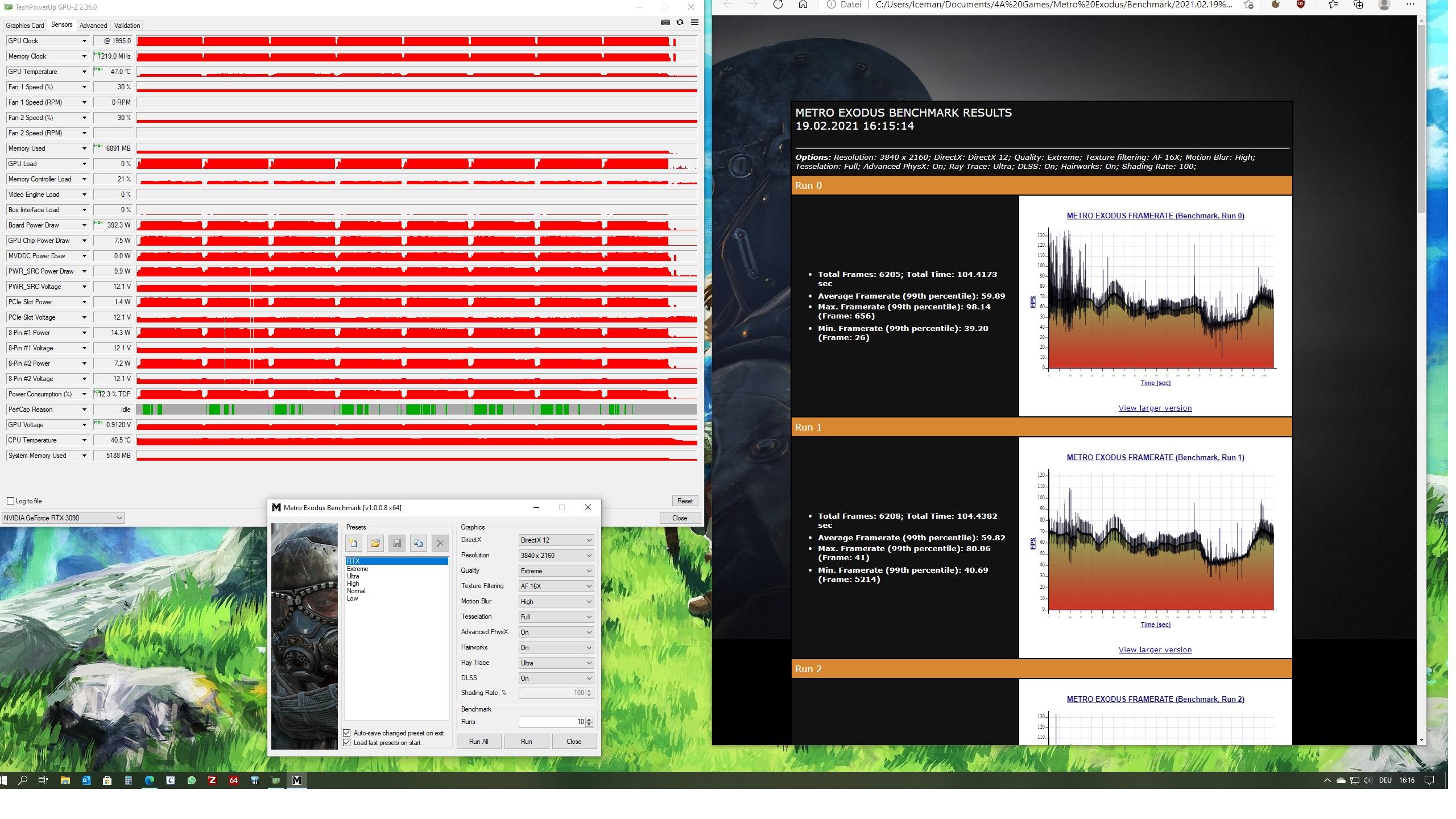Switch to the Validation tab in GPU-Z
1456x819 pixels.
pyautogui.click(x=127, y=26)
